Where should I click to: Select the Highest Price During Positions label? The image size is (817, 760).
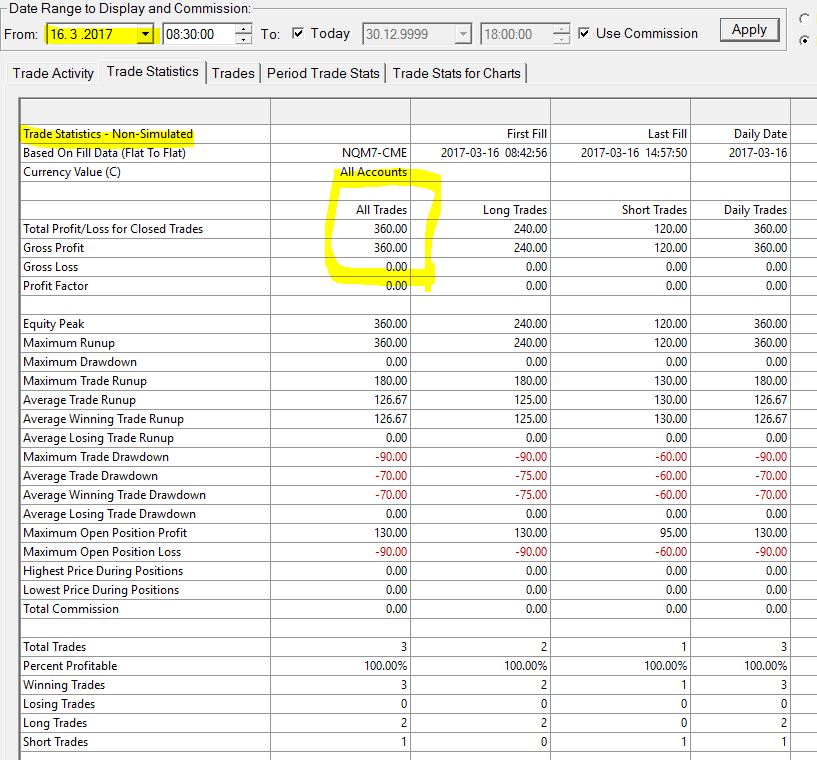[x=103, y=571]
